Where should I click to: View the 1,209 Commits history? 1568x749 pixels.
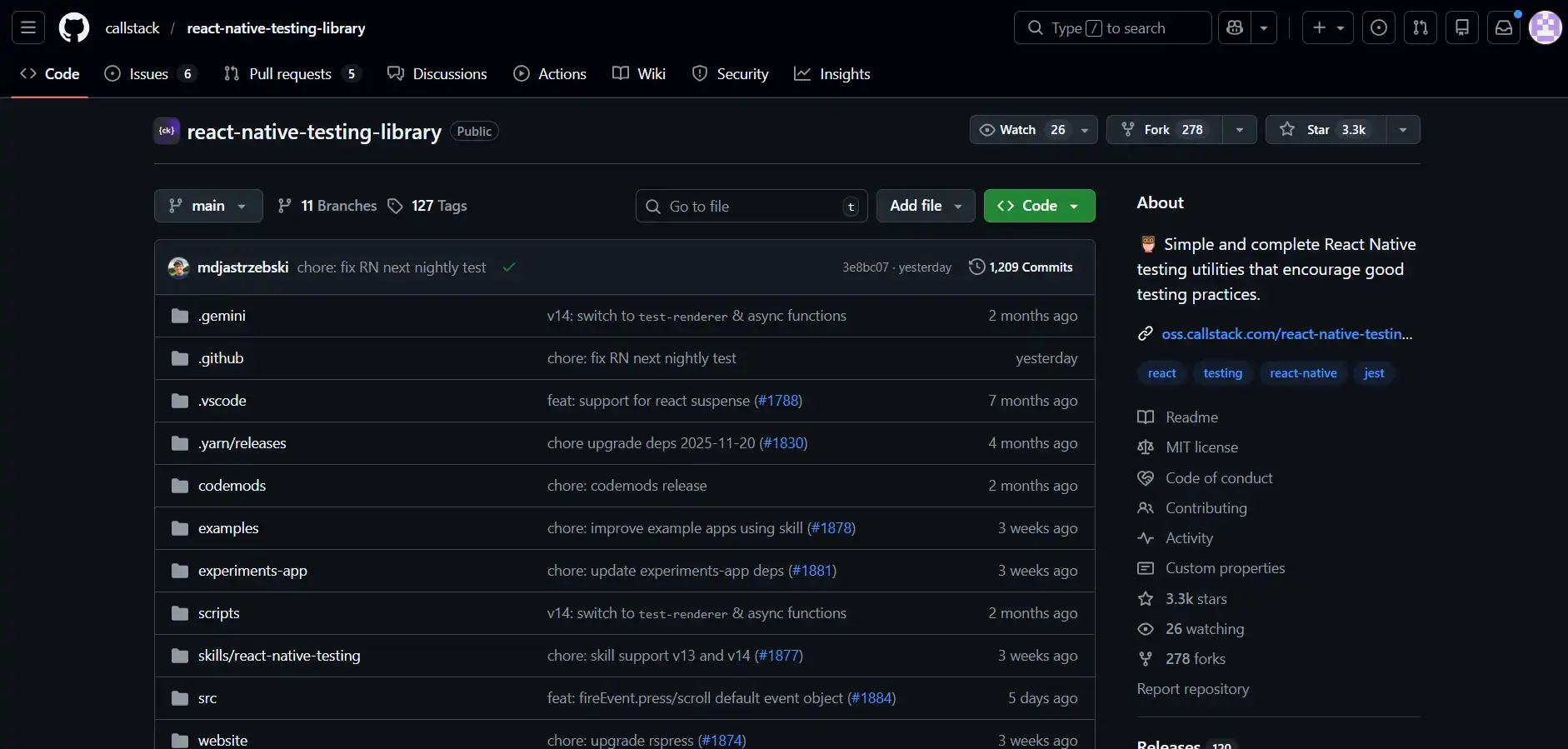click(x=1021, y=267)
